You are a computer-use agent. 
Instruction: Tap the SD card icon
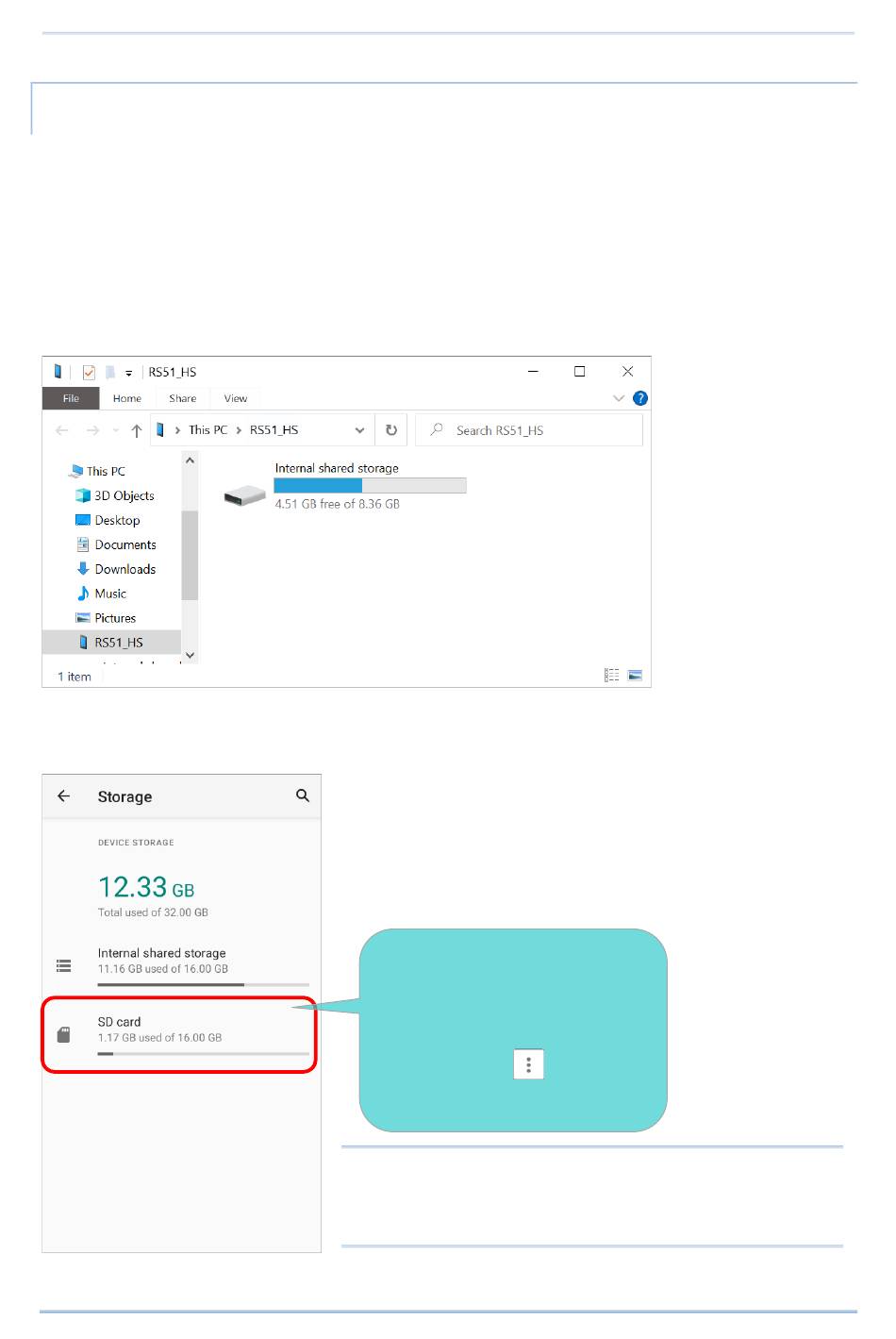point(64,1034)
